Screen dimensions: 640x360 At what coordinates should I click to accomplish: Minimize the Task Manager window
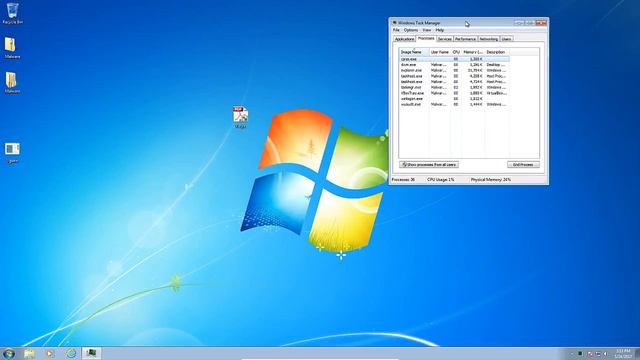coord(519,23)
